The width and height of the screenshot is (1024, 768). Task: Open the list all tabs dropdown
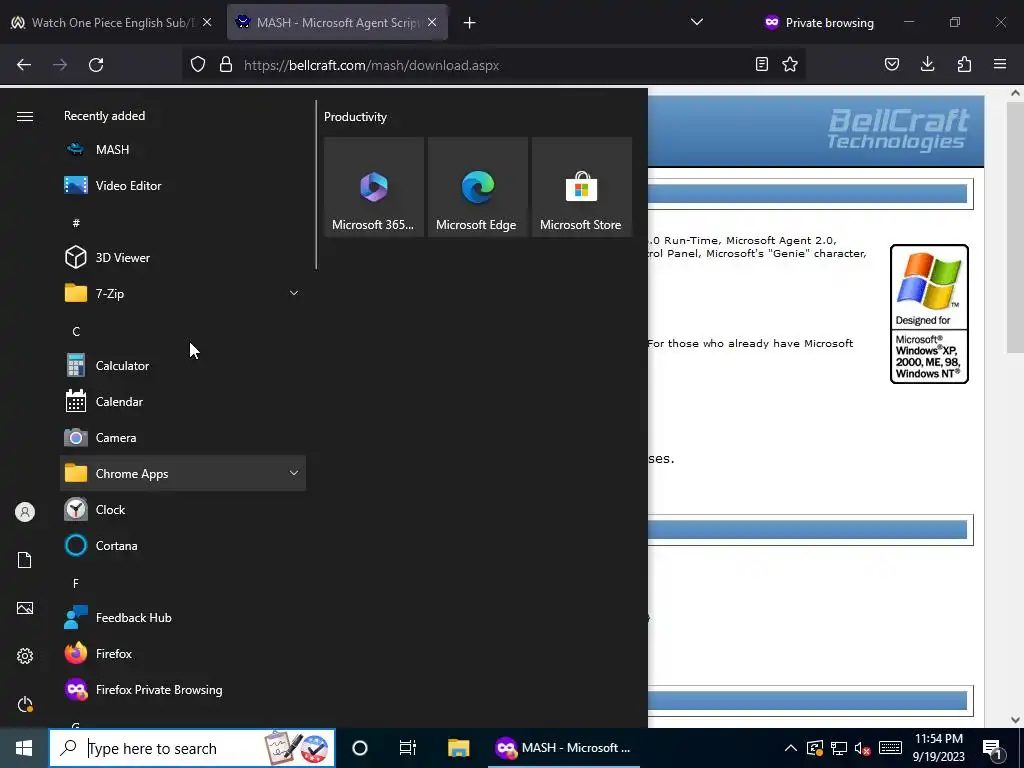coord(697,22)
